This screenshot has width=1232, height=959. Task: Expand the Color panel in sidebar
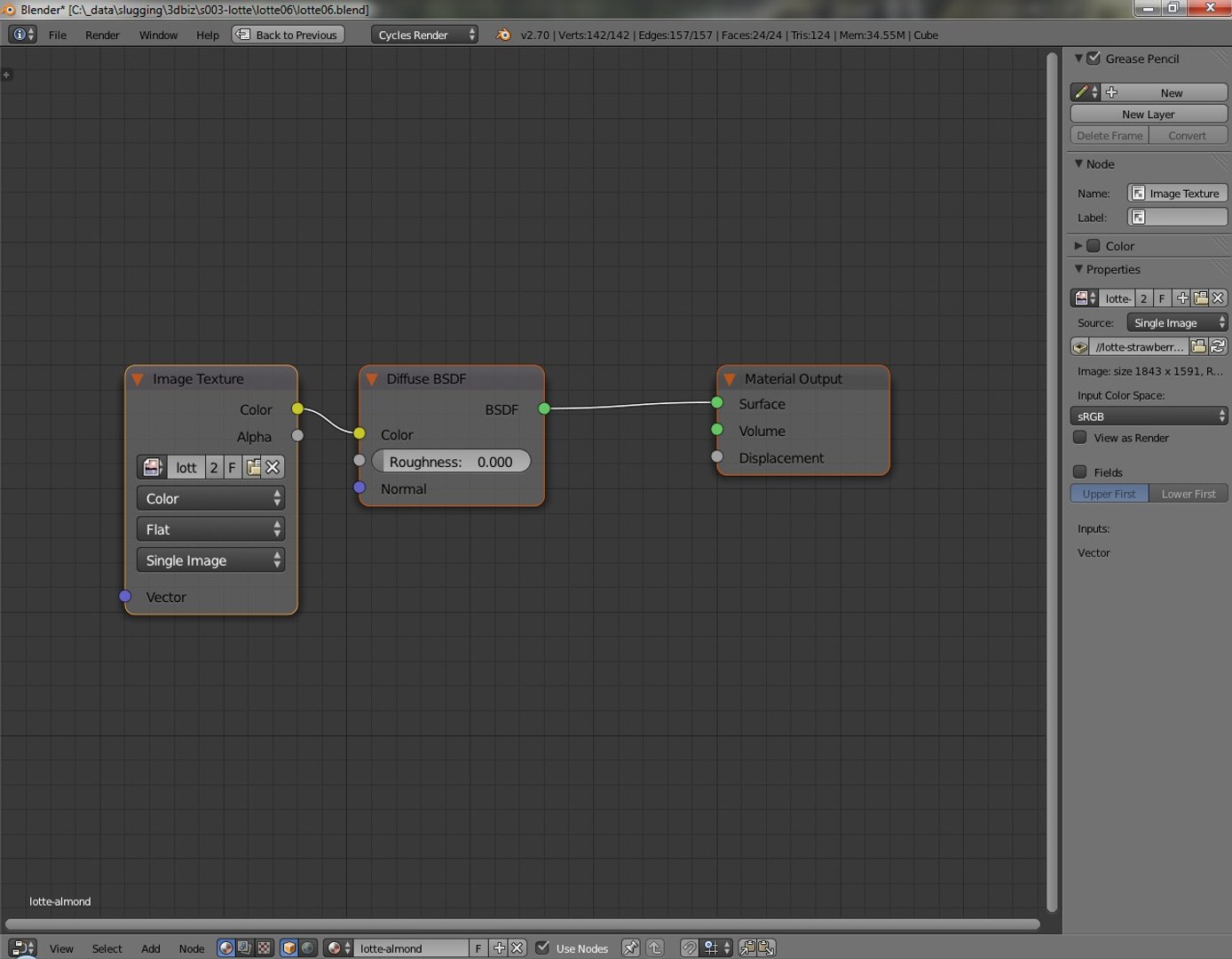point(1078,245)
